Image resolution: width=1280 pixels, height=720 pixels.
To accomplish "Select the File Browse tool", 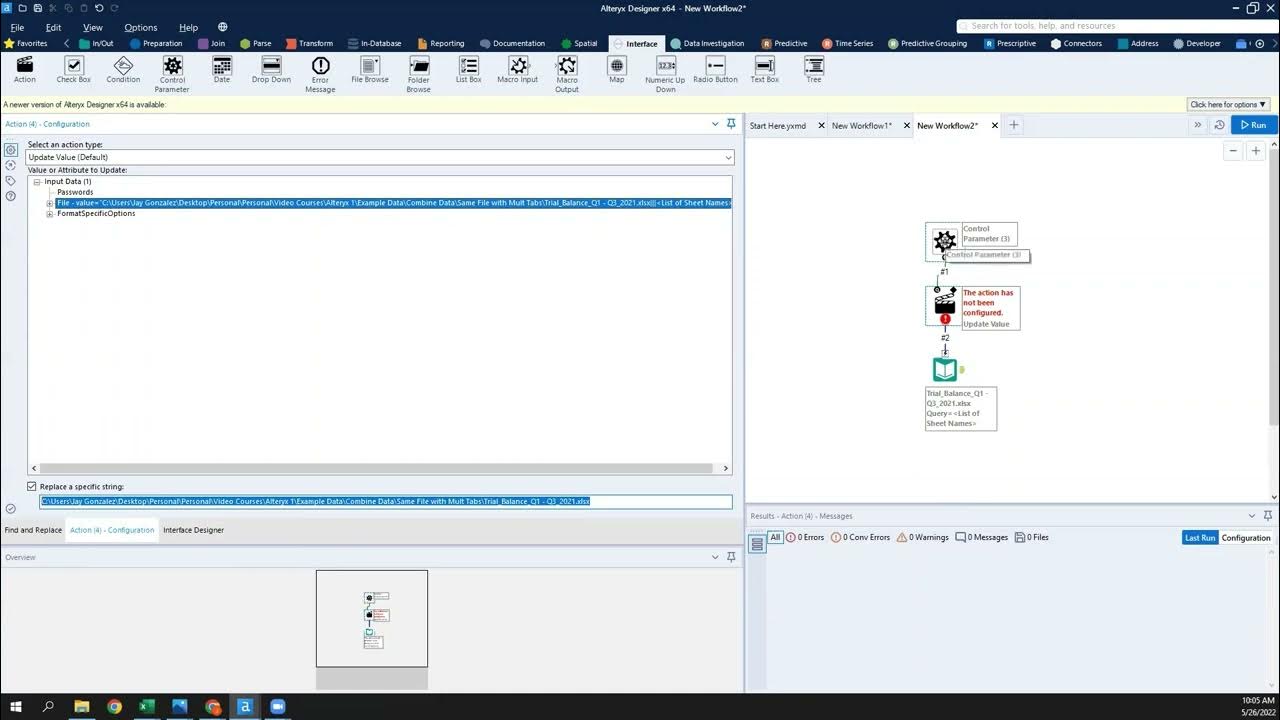I will tap(370, 68).
